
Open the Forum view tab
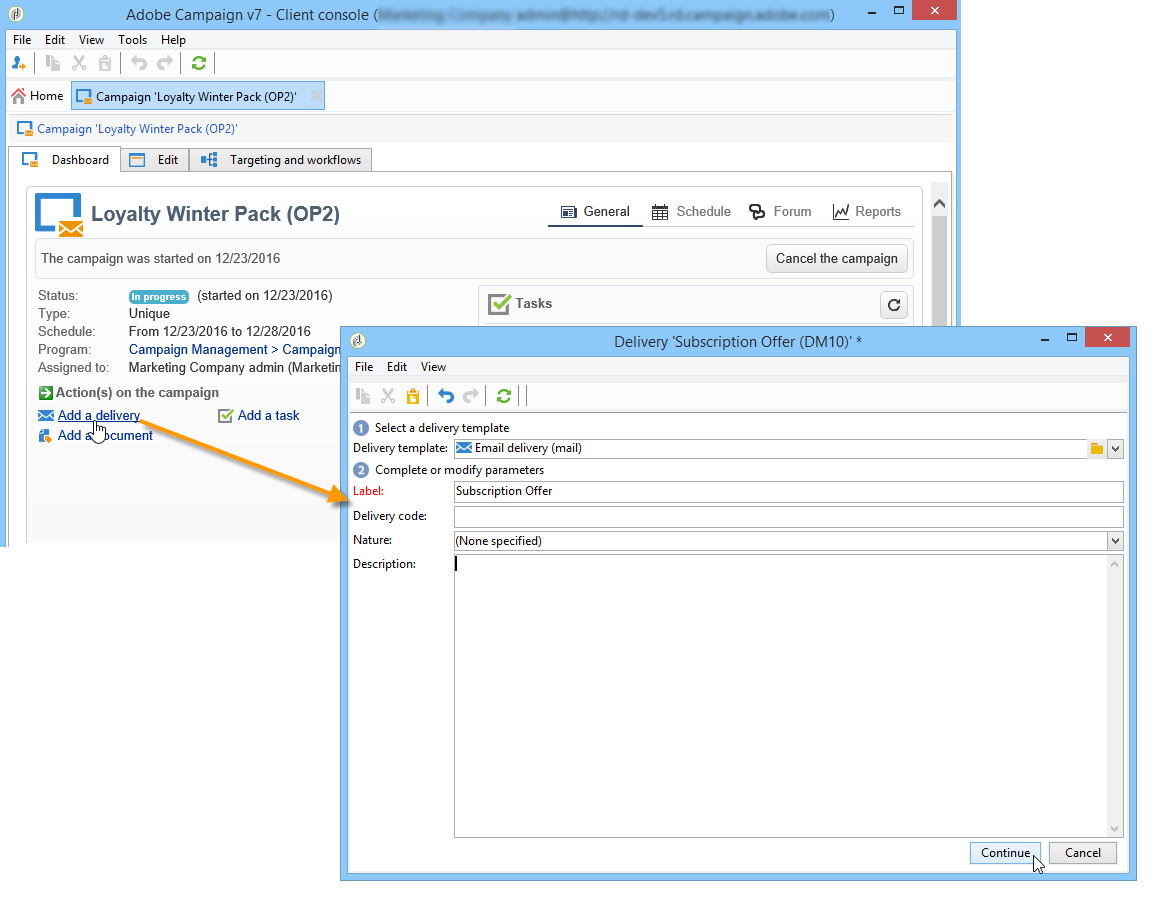click(780, 212)
